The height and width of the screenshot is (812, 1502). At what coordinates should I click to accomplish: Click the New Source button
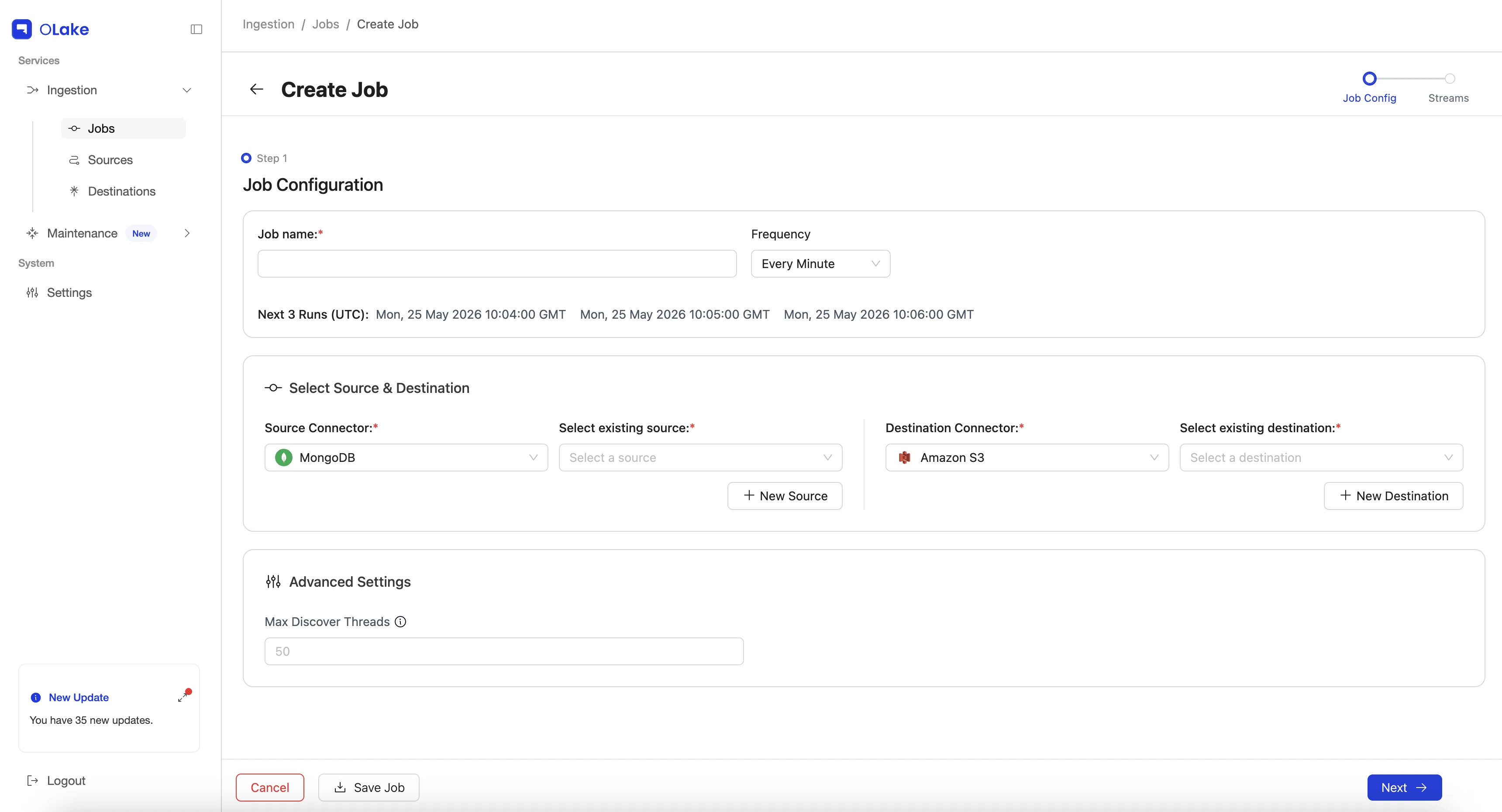(x=785, y=496)
